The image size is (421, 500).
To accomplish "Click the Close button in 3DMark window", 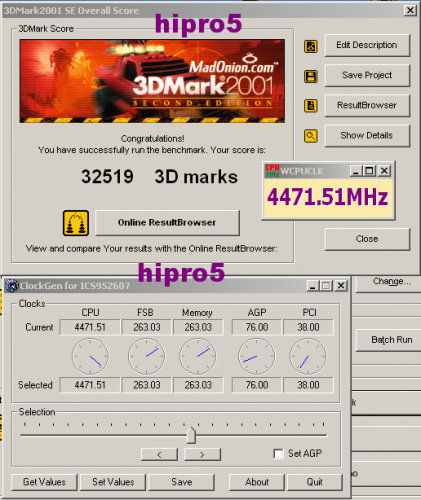I will coord(367,239).
